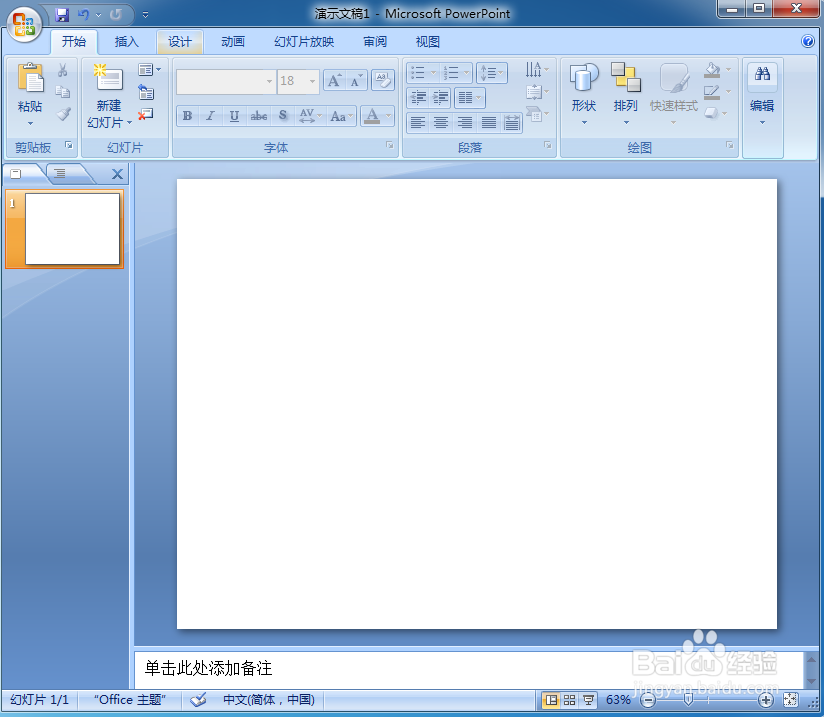Open the Arrange objects menu
Screen dimensions: 824x717
point(625,95)
